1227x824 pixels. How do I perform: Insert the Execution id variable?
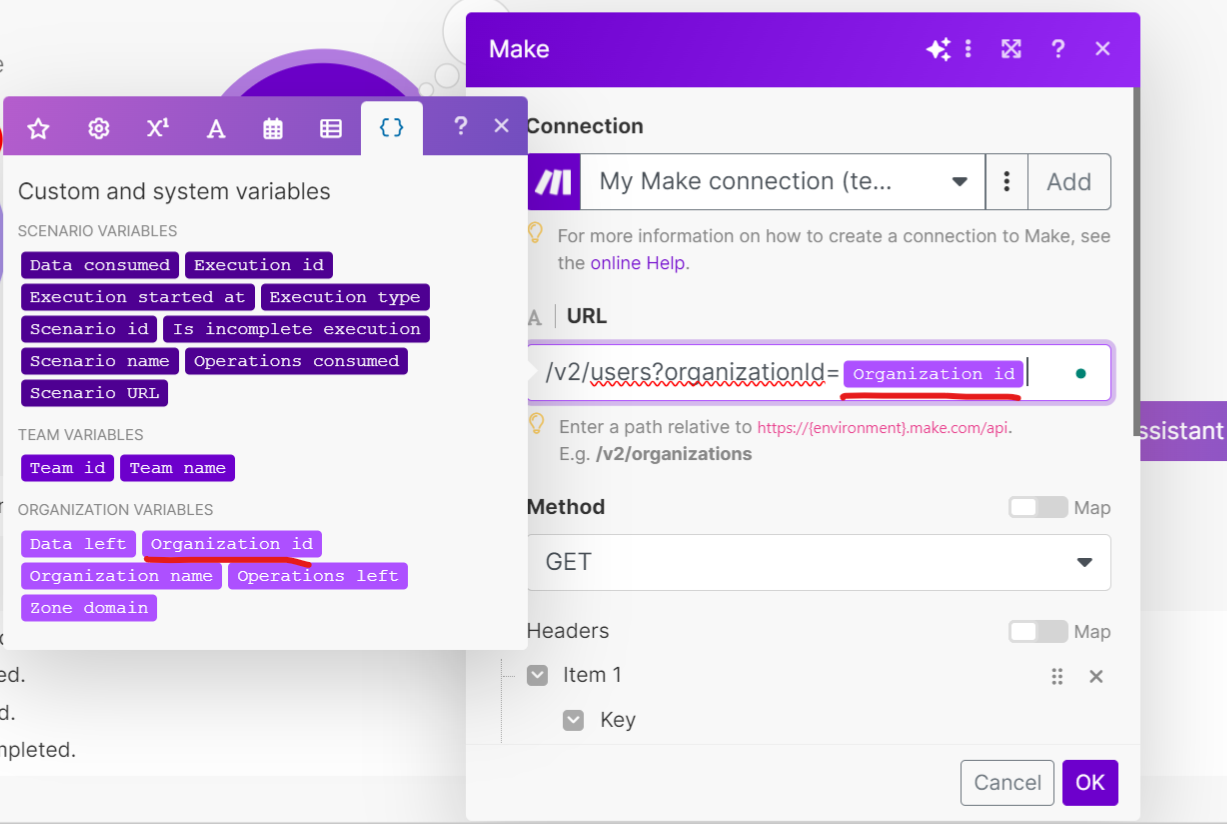(259, 265)
